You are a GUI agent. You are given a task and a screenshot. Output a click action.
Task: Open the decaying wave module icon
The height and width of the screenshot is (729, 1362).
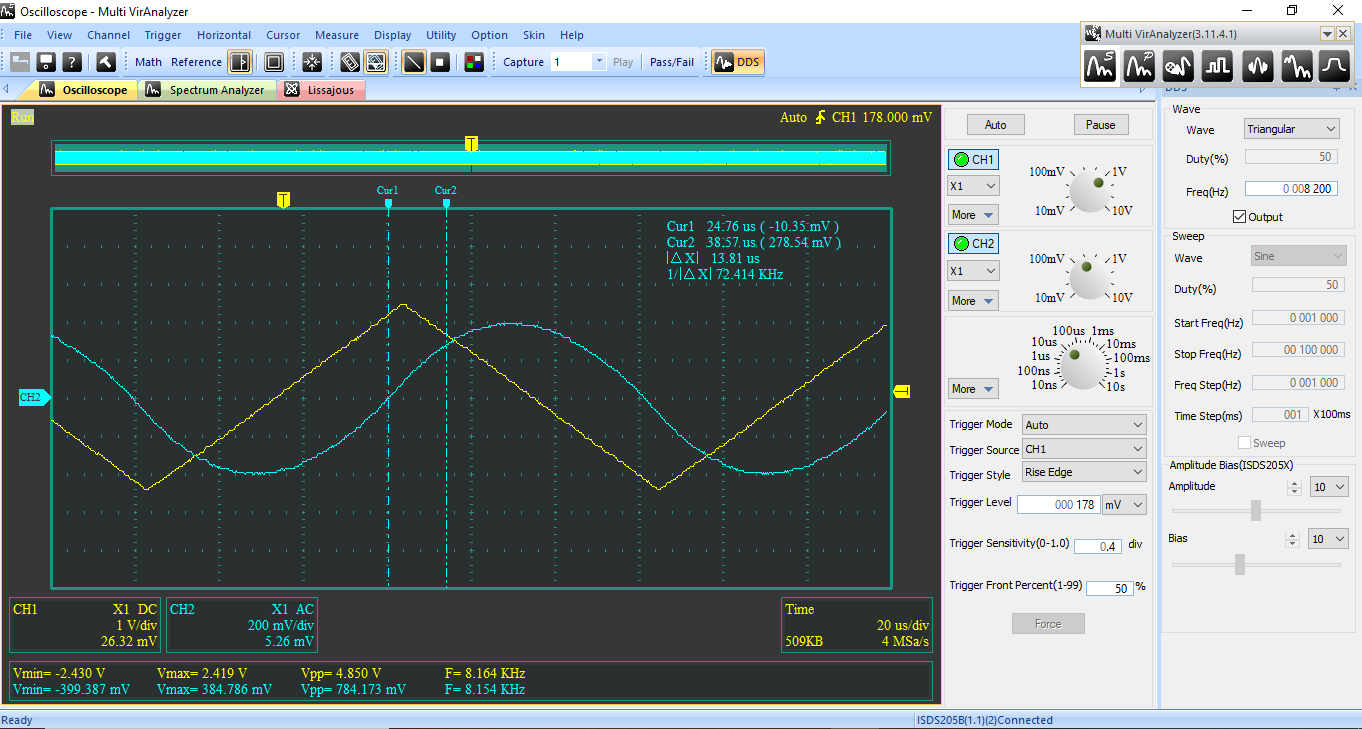click(x=1297, y=66)
